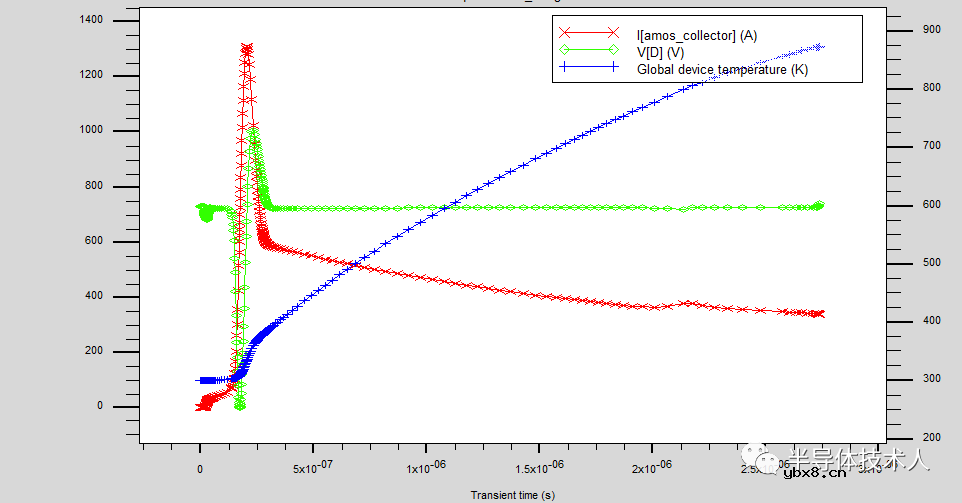Select the V[D] (V) legend entry text
This screenshot has width=962, height=503.
tap(660, 52)
